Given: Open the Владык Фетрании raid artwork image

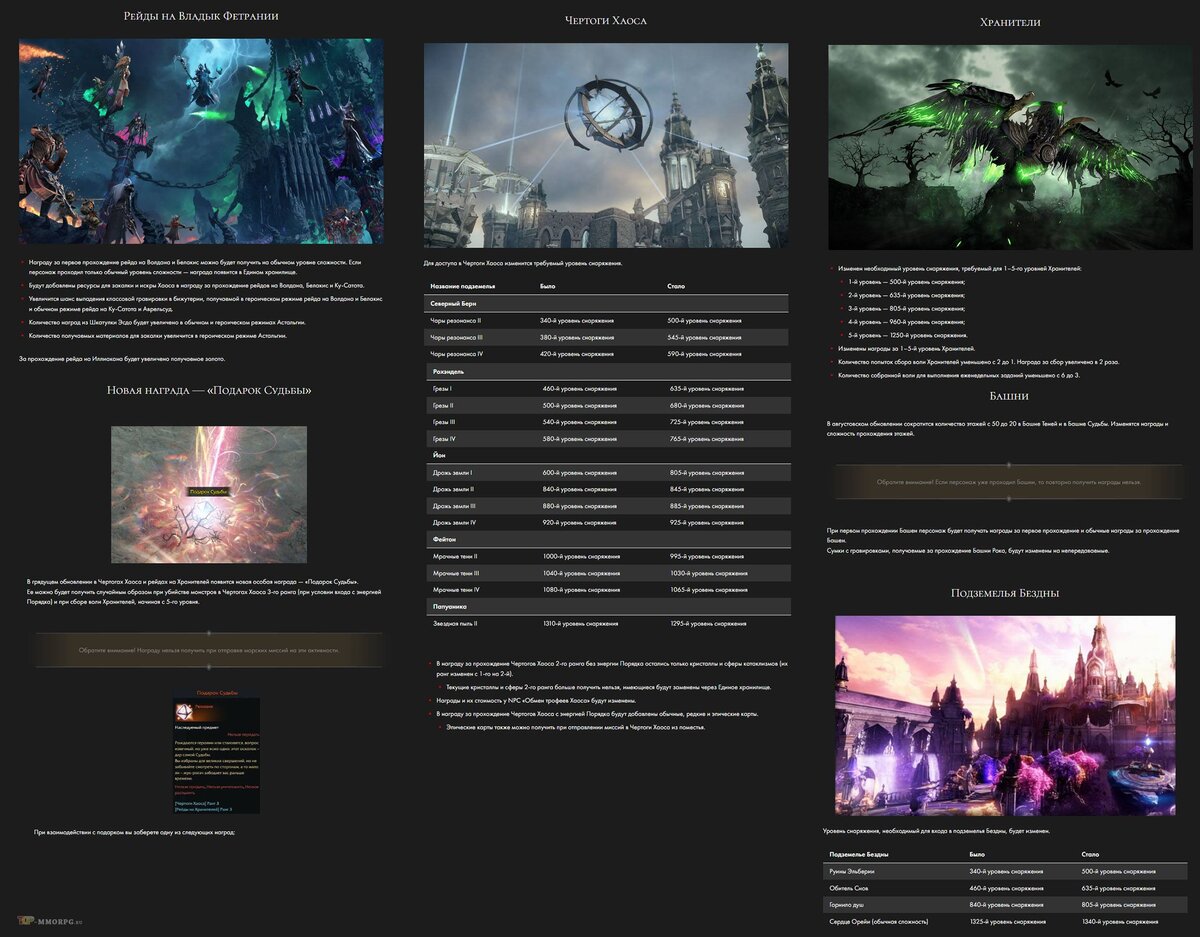Looking at the screenshot, I should pos(201,141).
